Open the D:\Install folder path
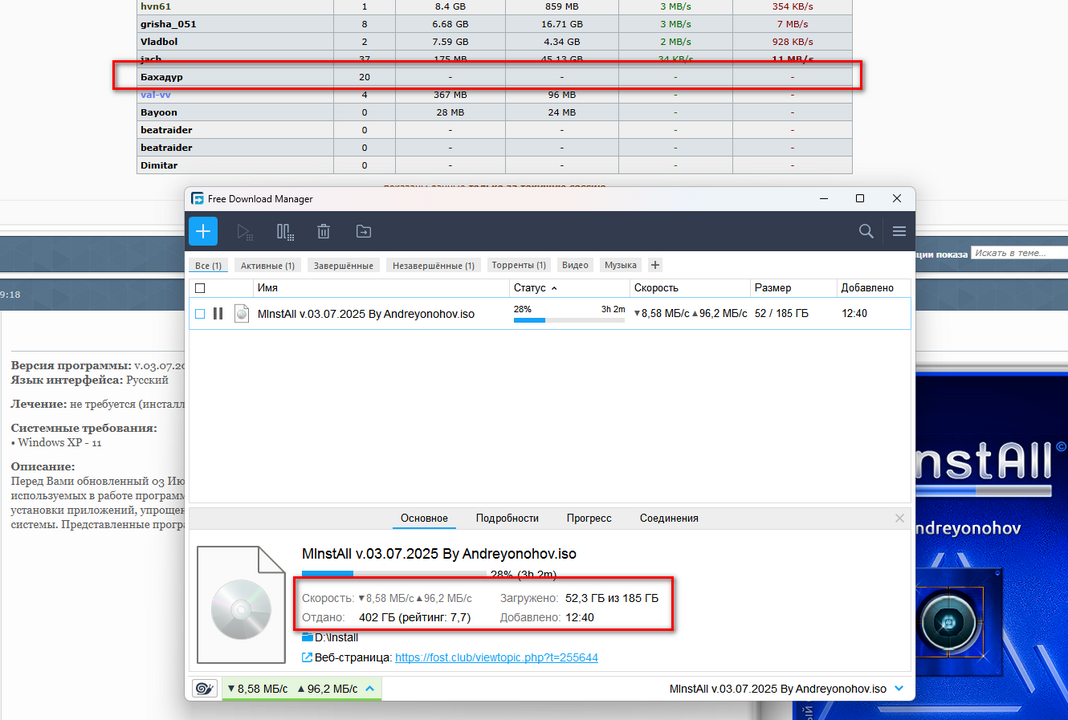 coord(336,638)
